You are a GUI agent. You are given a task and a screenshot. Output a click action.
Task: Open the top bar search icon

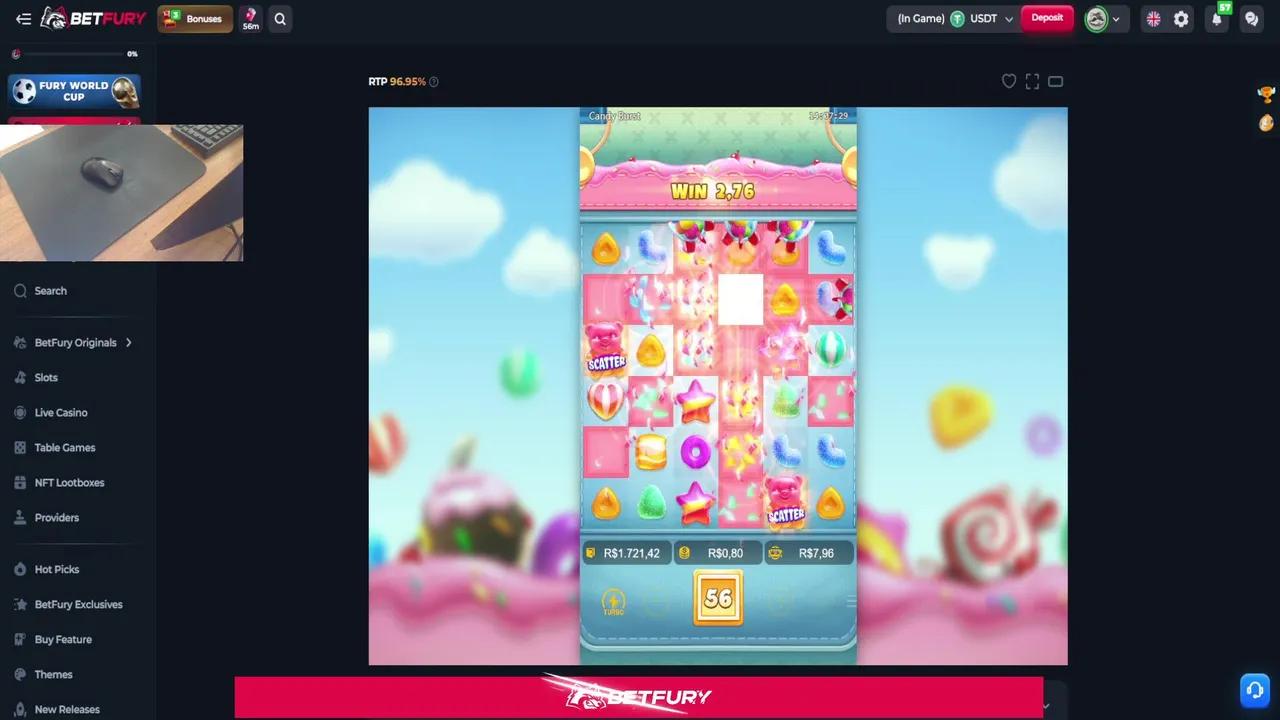pyautogui.click(x=280, y=19)
